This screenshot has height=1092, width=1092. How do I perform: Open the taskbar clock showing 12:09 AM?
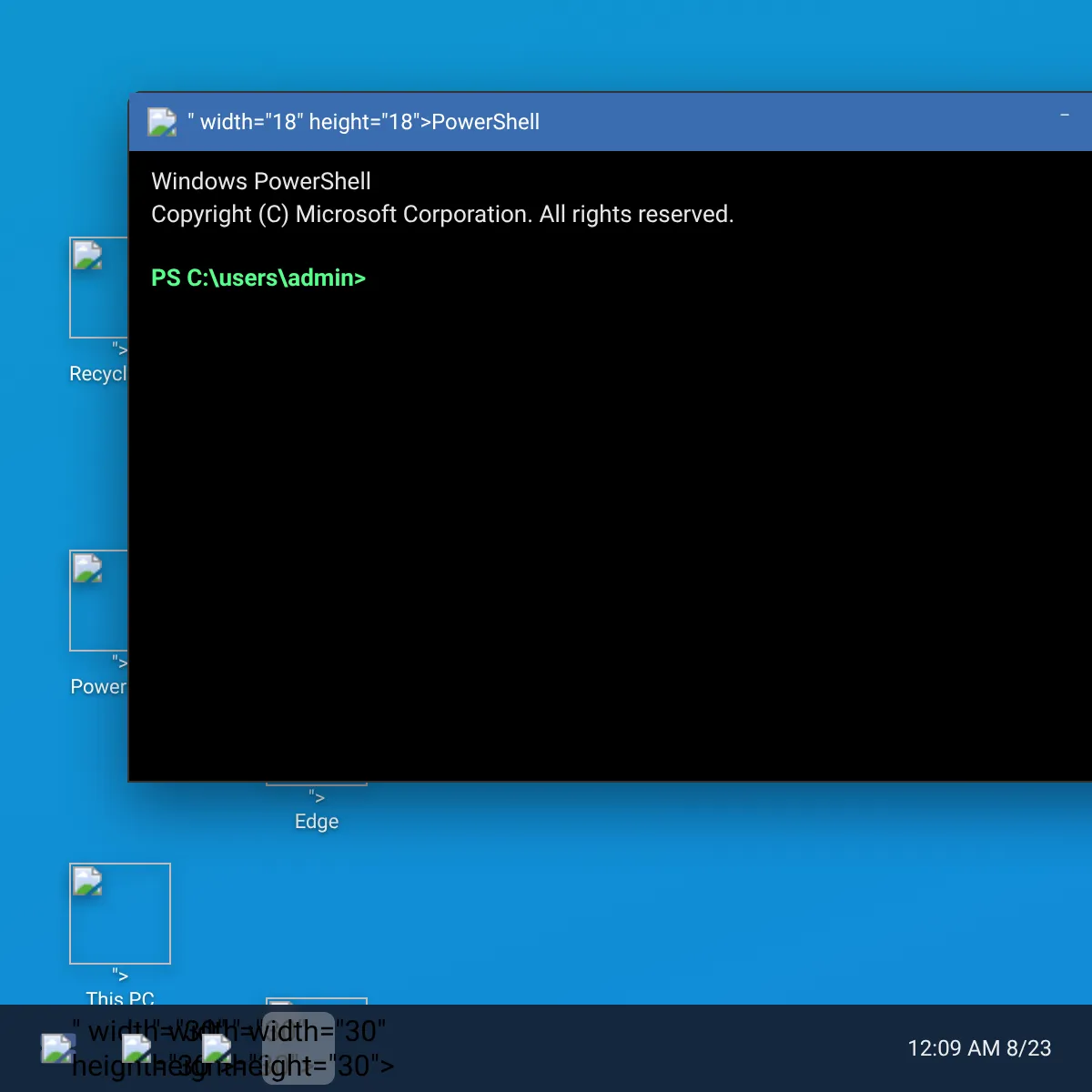tap(979, 1048)
